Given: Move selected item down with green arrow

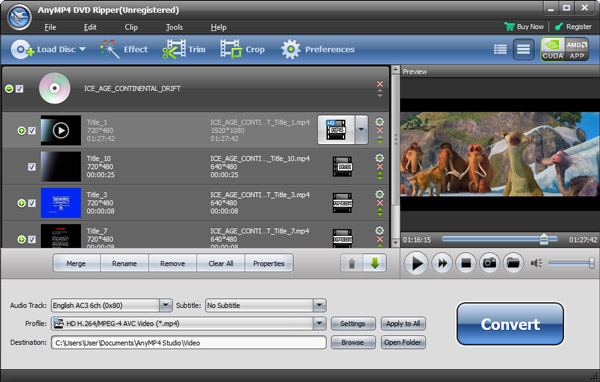Looking at the screenshot, I should [x=375, y=263].
